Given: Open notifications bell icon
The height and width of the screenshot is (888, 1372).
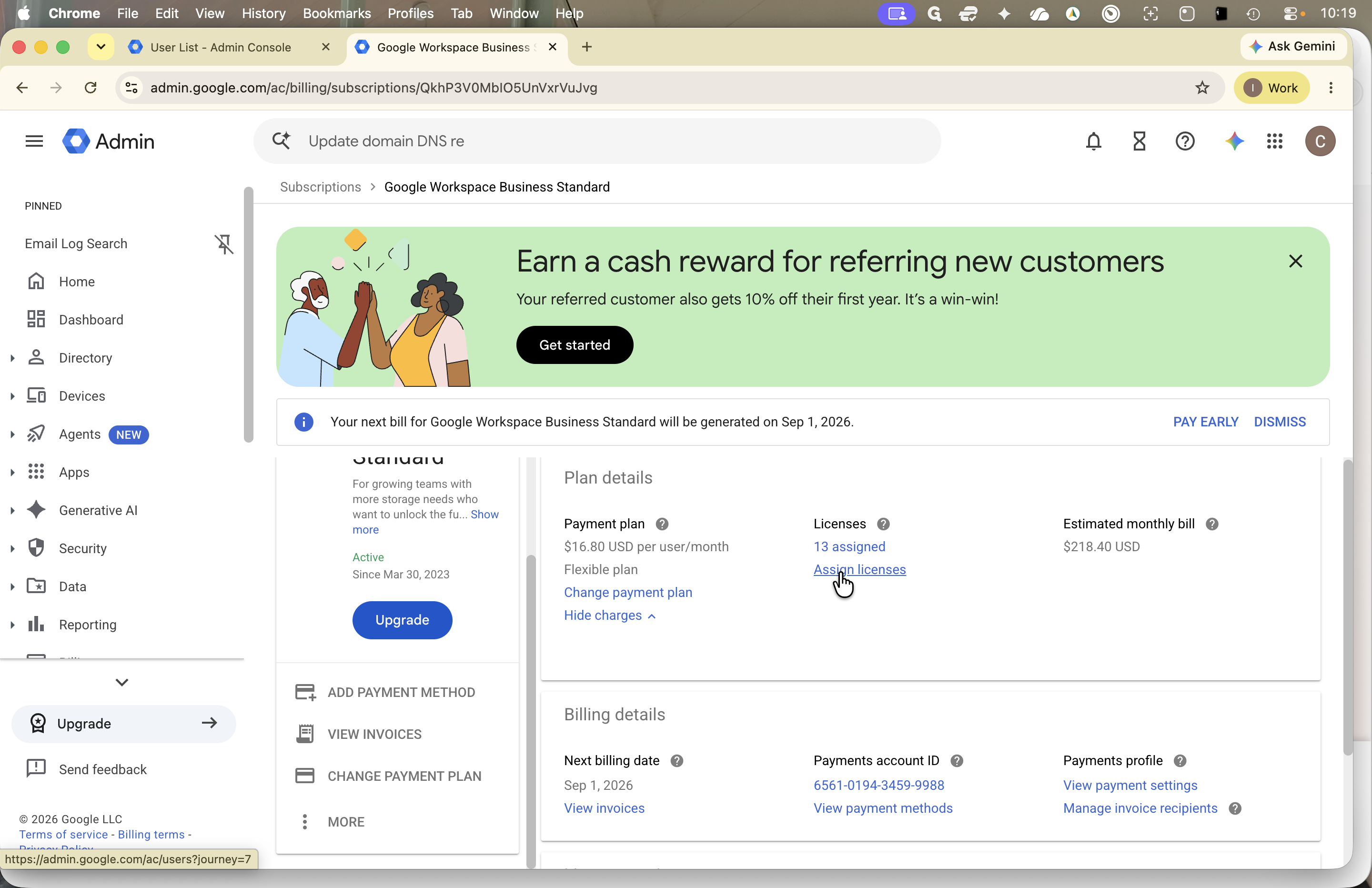Looking at the screenshot, I should point(1094,141).
